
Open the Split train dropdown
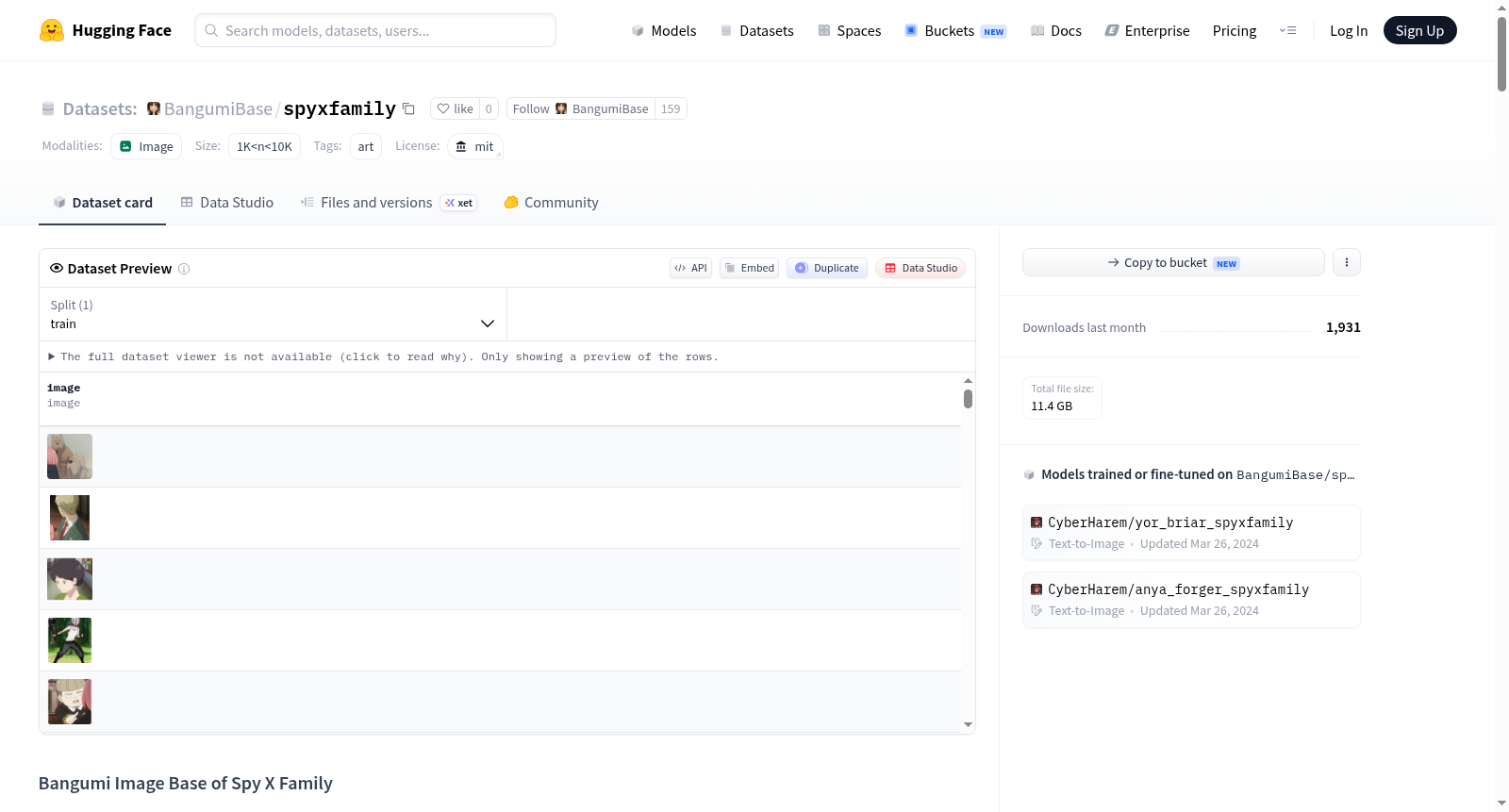coord(273,314)
